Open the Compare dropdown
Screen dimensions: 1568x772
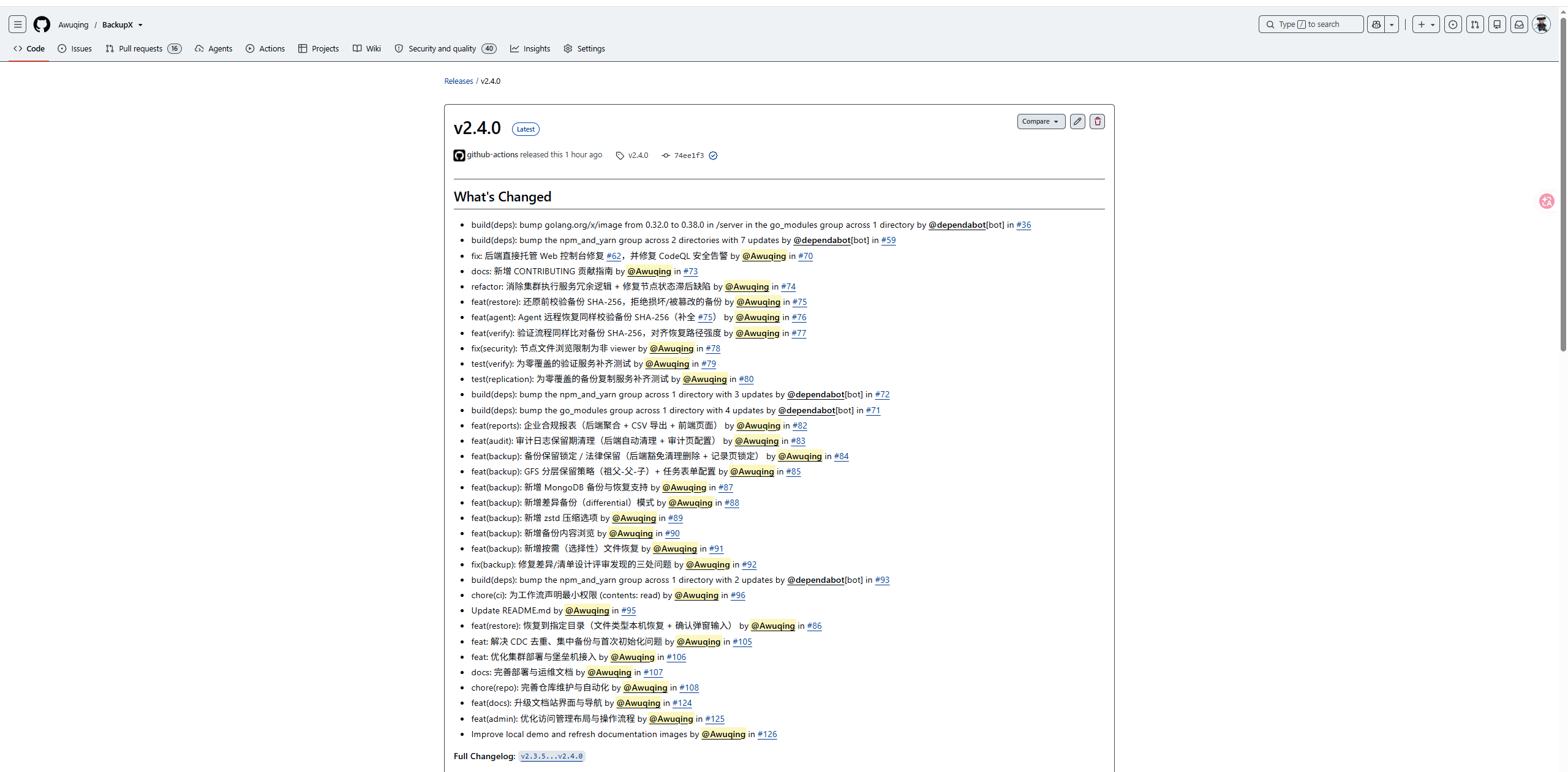coord(1041,121)
